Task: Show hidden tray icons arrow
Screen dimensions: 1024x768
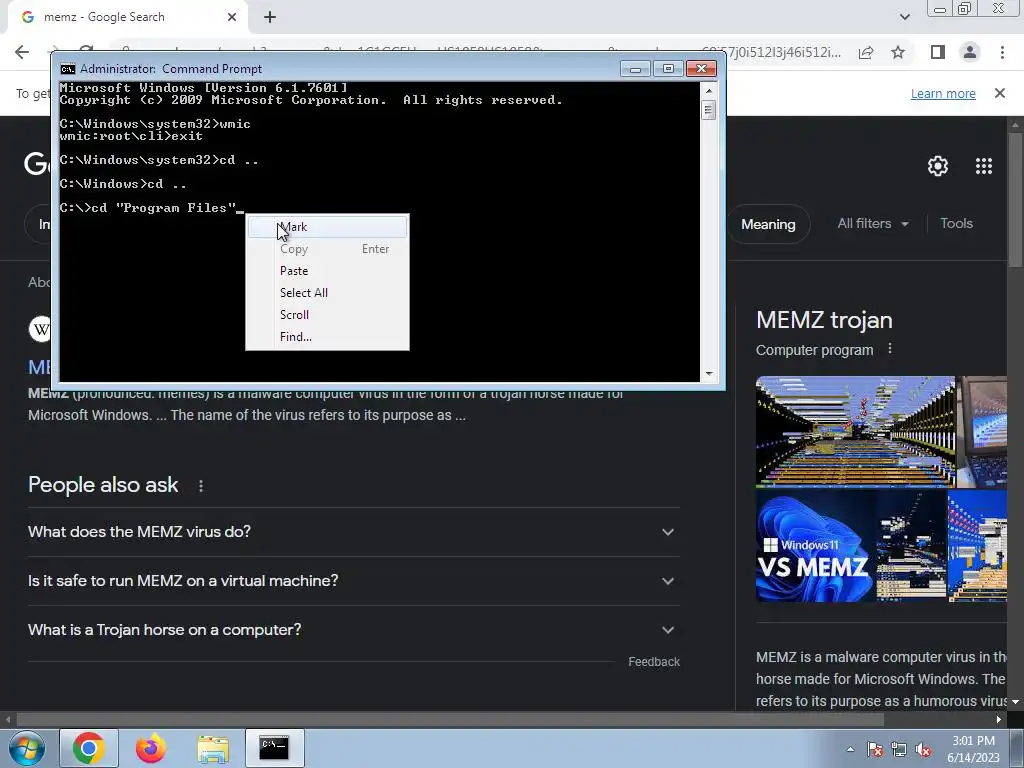Action: tap(850, 749)
